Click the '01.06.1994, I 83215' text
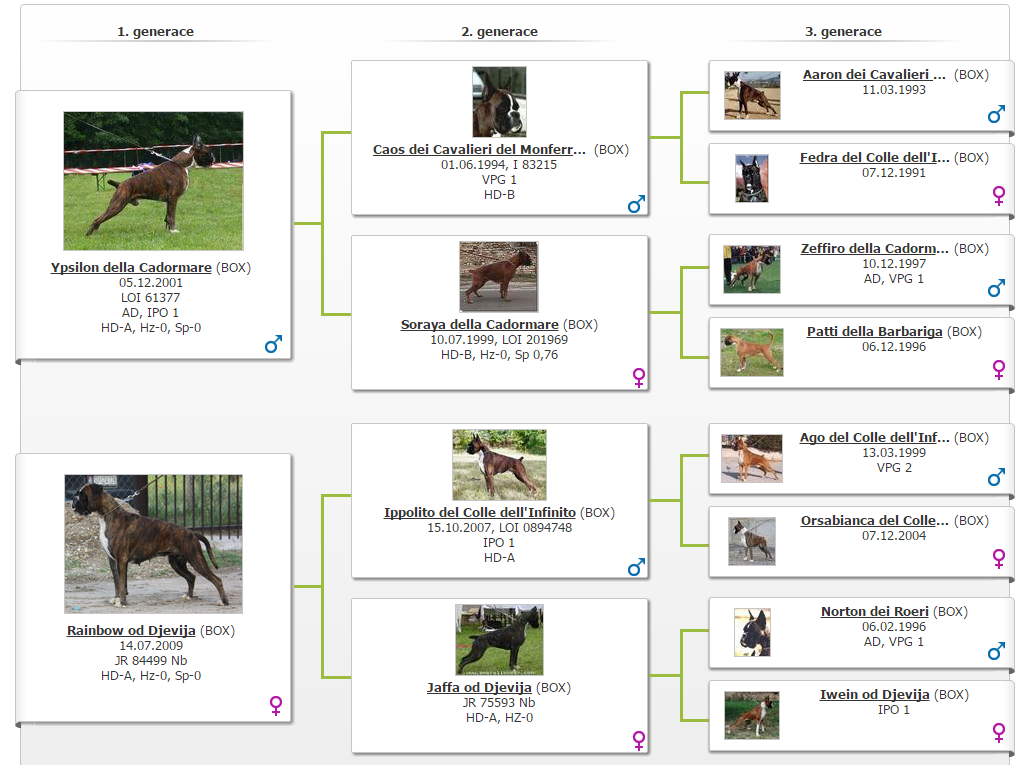1031x765 pixels. (499, 165)
